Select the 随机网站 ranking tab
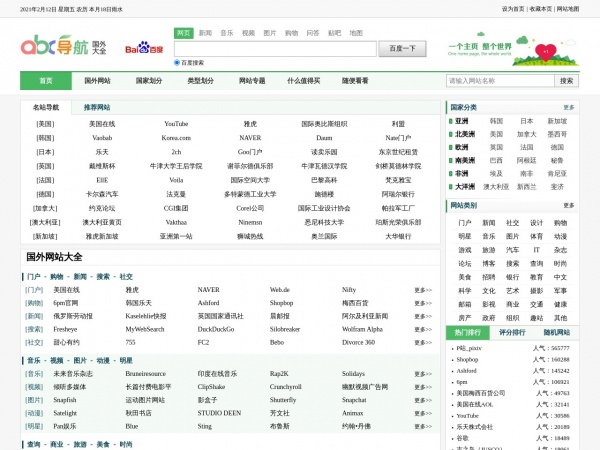This screenshot has width=600, height=450. [x=557, y=333]
